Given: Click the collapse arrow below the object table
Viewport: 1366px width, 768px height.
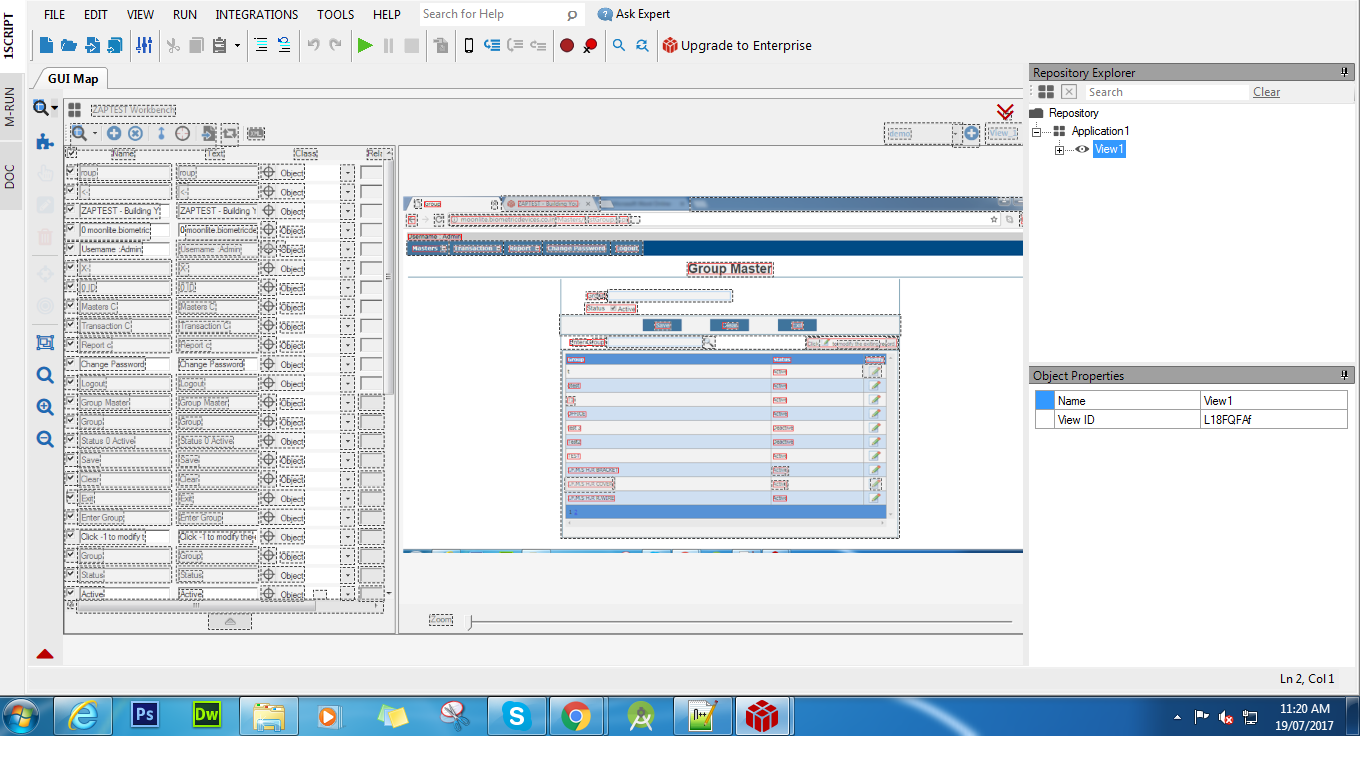Looking at the screenshot, I should (x=230, y=621).
